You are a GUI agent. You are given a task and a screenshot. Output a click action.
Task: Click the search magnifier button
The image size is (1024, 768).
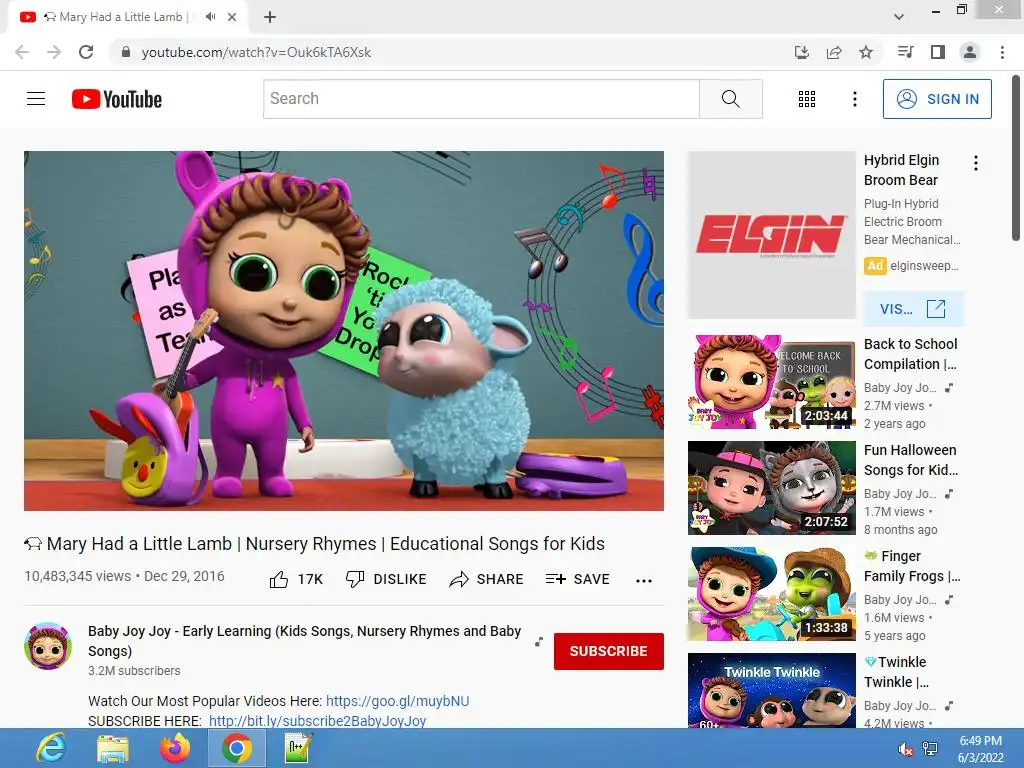(731, 99)
